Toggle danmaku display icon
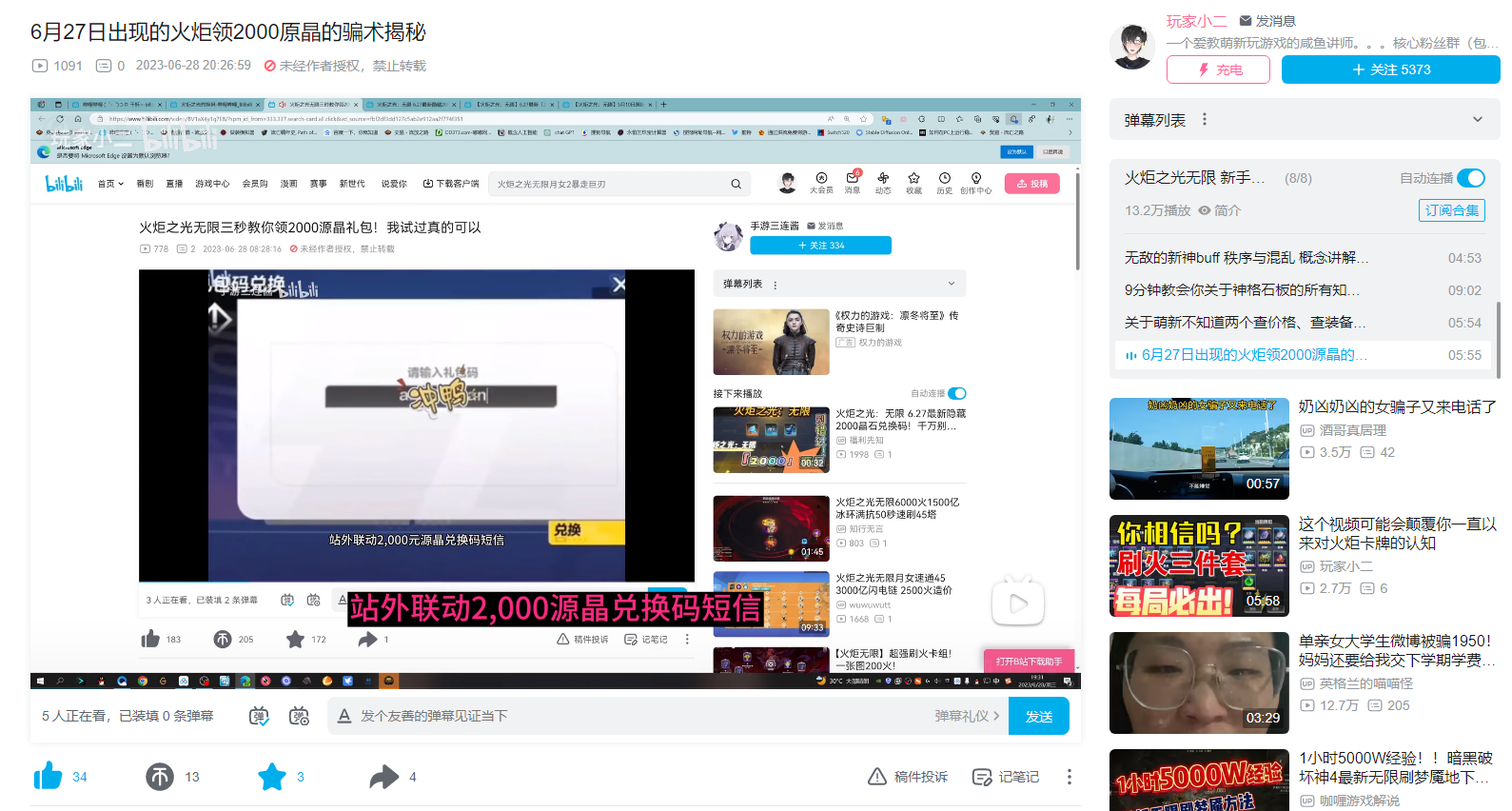Viewport: 1512px width, 811px height. [259, 716]
